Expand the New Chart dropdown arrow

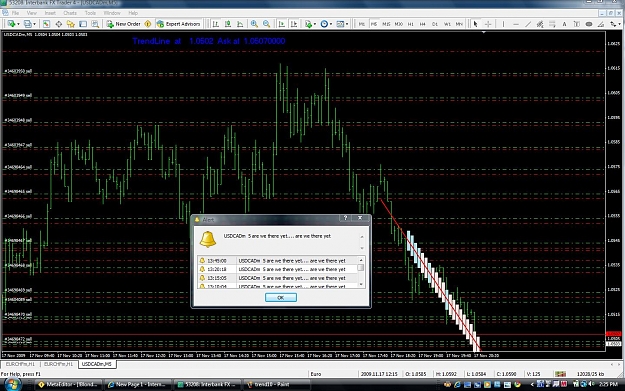18,24
